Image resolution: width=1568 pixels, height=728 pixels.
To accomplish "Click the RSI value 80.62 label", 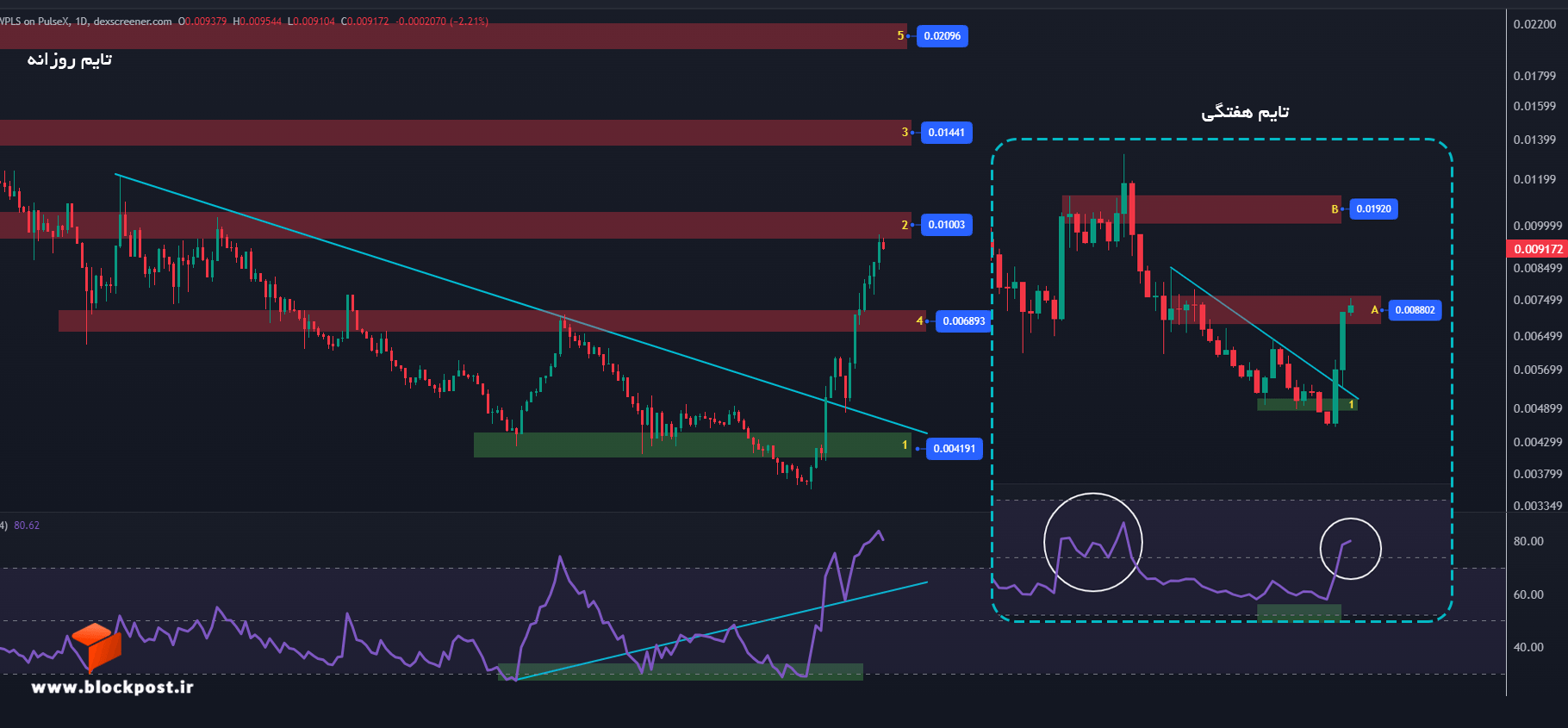I will click(27, 526).
